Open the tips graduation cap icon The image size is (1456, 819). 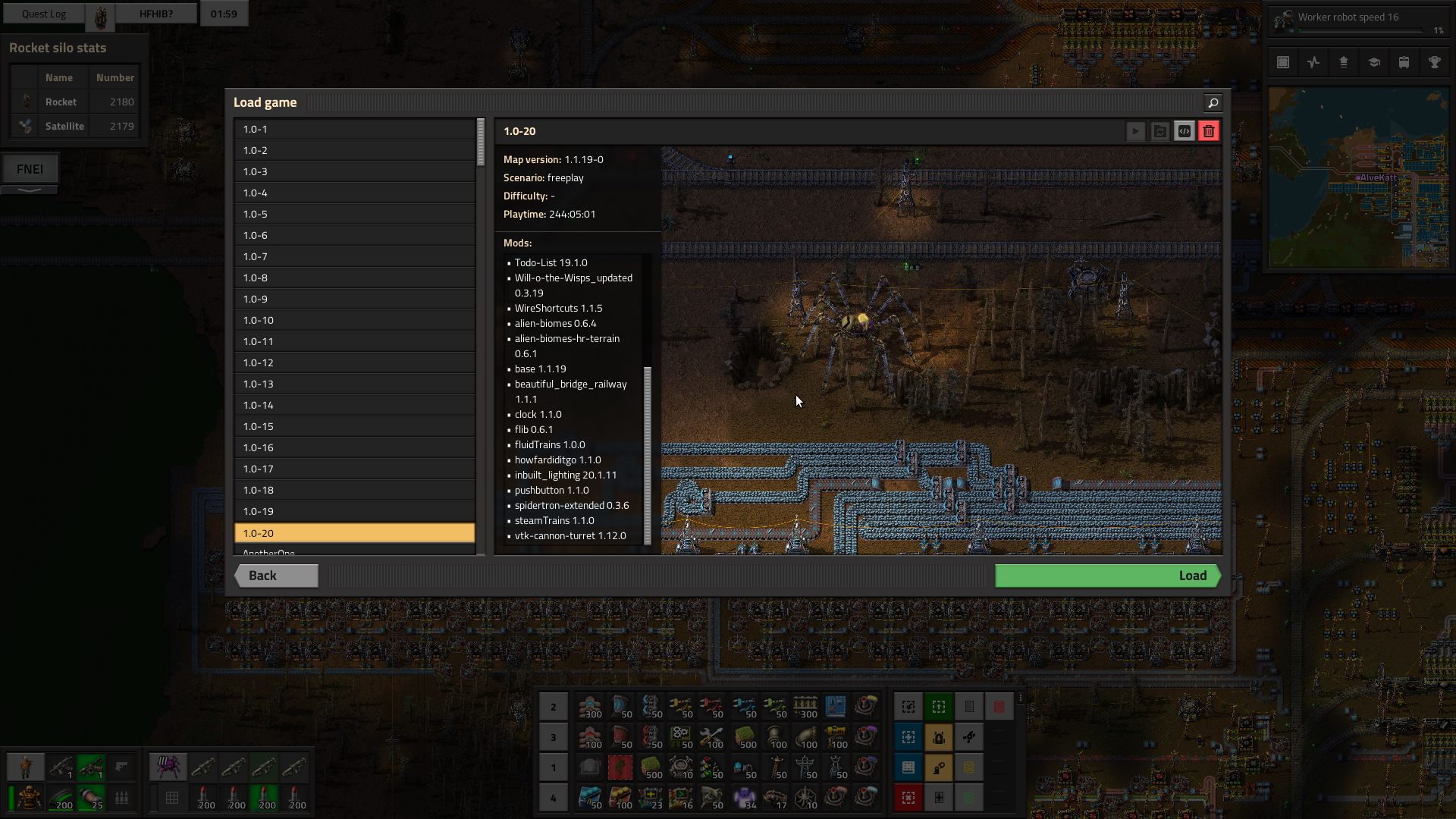pyautogui.click(x=1373, y=63)
